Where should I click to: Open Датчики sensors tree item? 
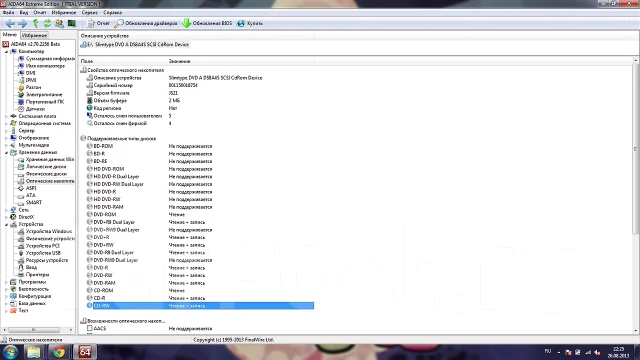tap(35, 109)
